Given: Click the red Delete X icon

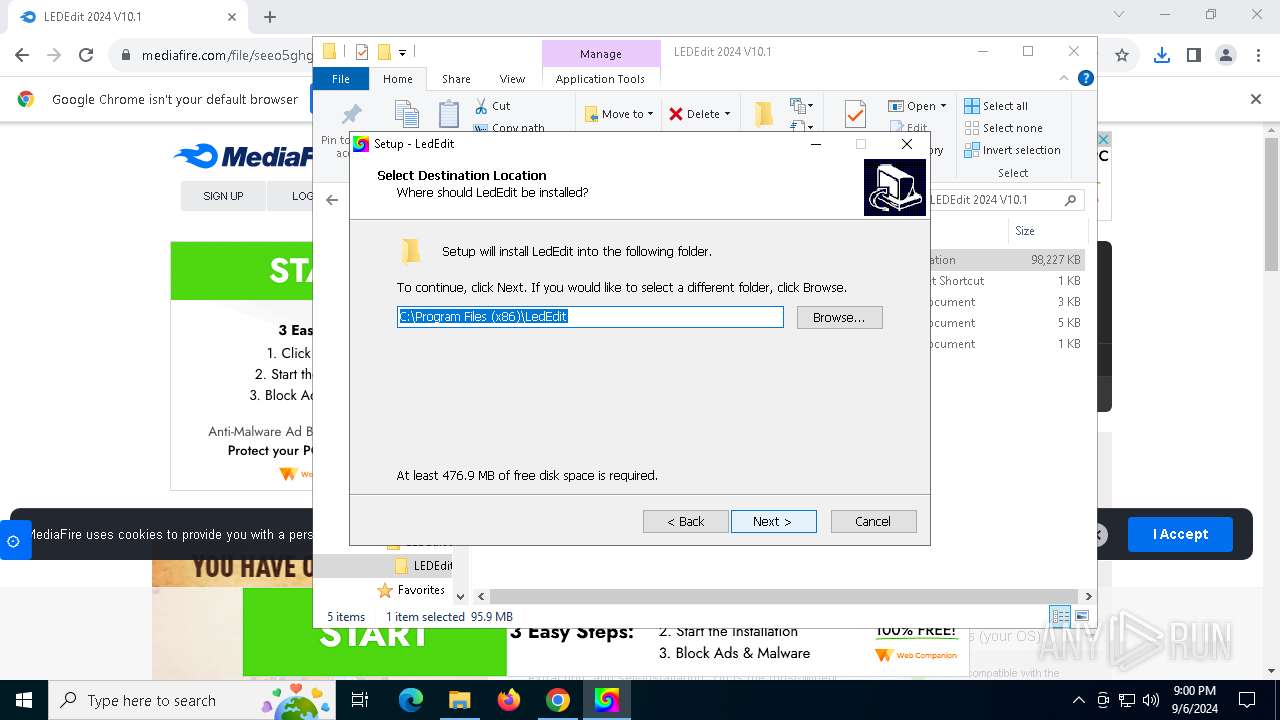Looking at the screenshot, I should point(676,114).
